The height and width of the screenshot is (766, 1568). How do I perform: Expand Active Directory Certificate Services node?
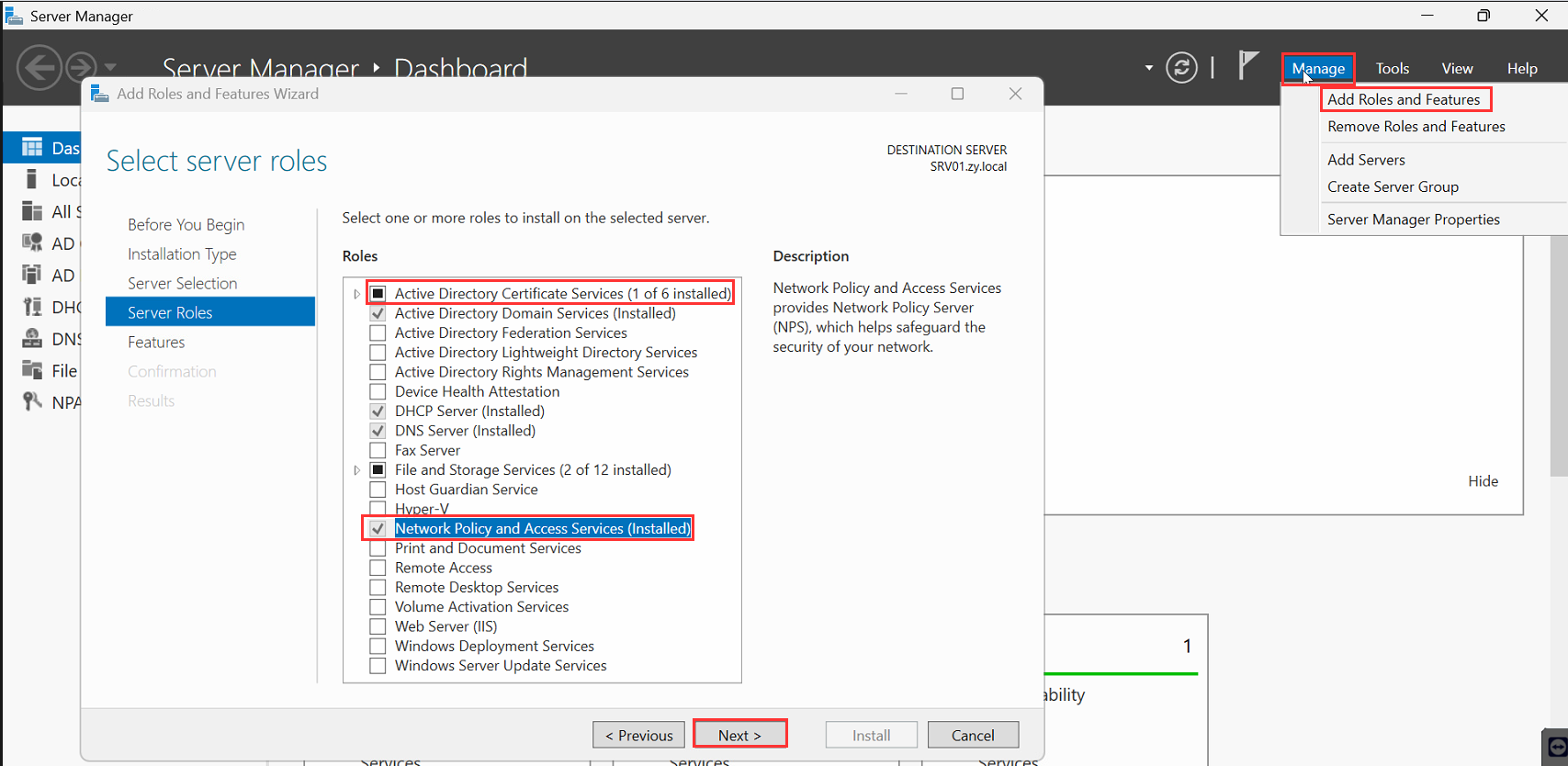[356, 294]
